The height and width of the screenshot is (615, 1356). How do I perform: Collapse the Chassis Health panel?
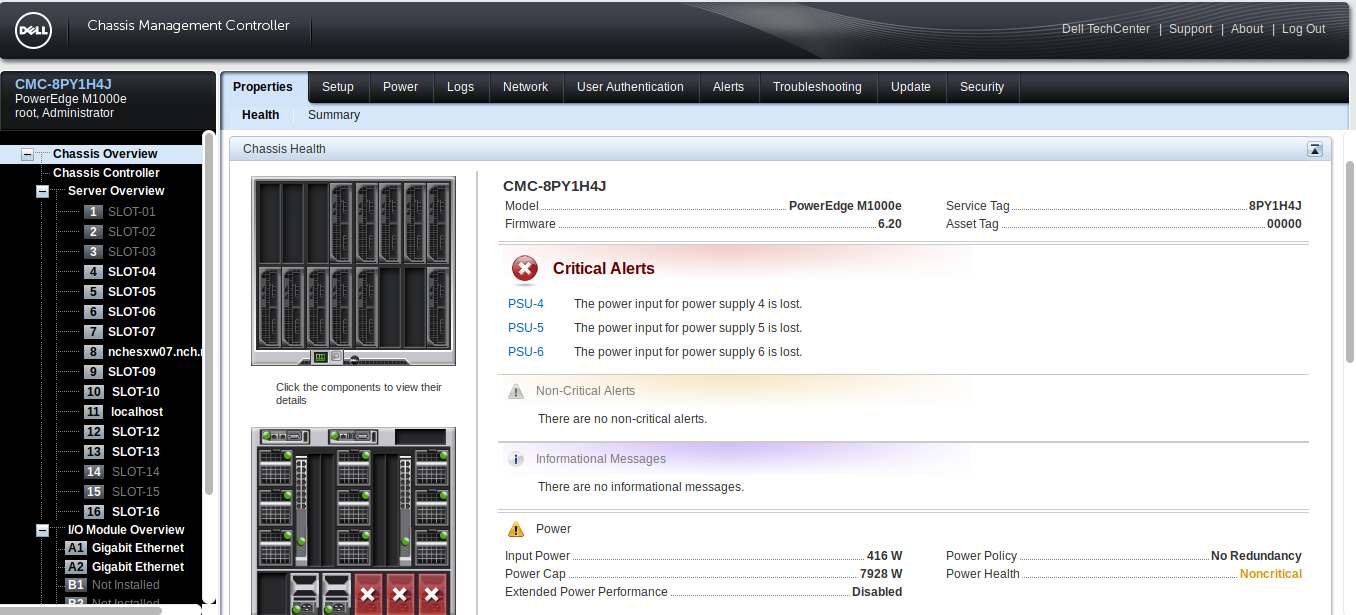pyautogui.click(x=1315, y=149)
